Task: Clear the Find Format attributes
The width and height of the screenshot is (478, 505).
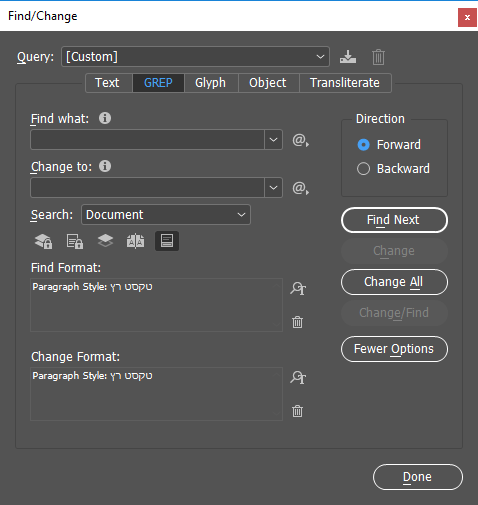Action: point(297,322)
